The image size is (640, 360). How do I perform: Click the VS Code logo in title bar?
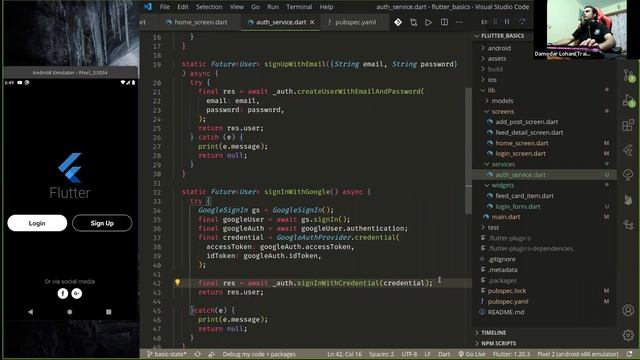coord(148,7)
